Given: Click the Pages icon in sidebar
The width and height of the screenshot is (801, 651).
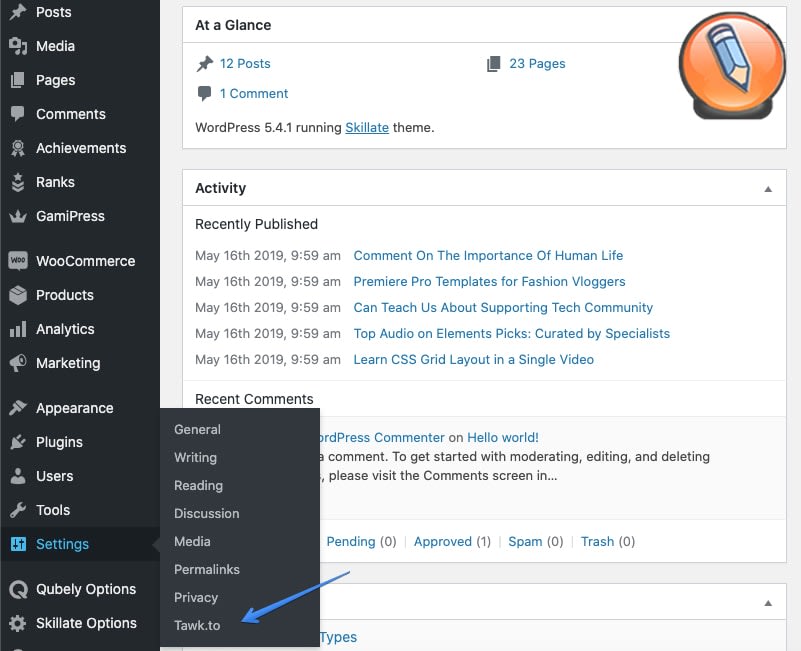Looking at the screenshot, I should tap(18, 80).
